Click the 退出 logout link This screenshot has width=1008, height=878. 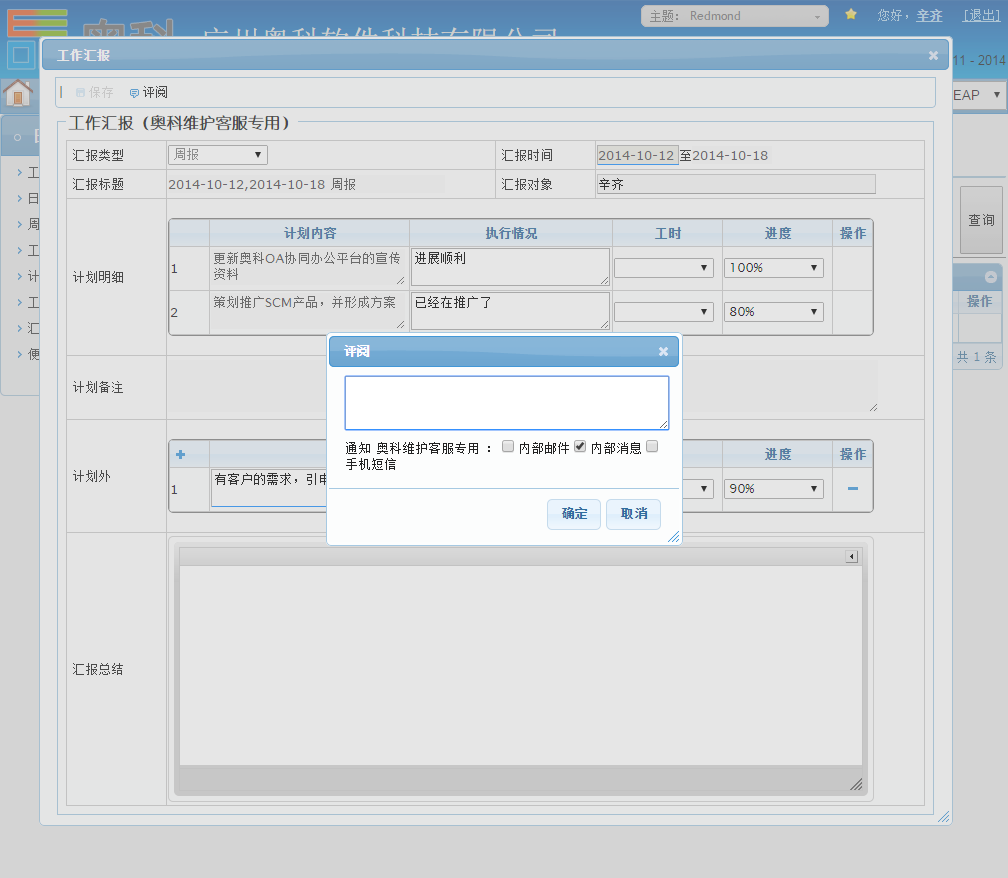click(x=979, y=15)
